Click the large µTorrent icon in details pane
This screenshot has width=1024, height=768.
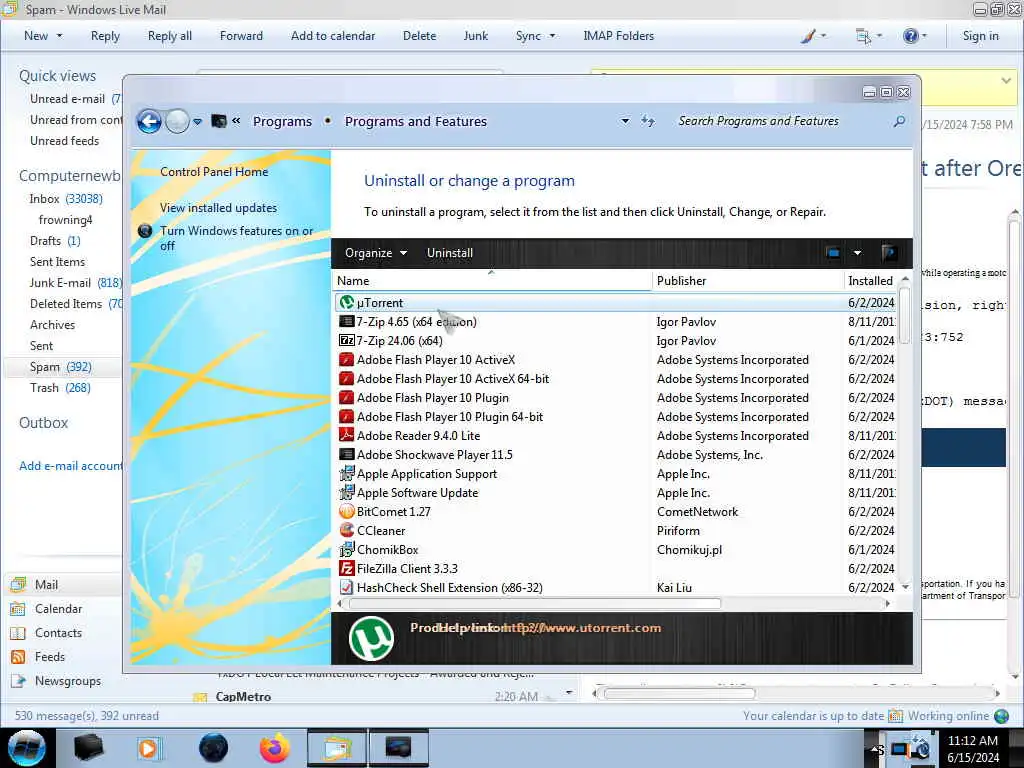point(371,638)
